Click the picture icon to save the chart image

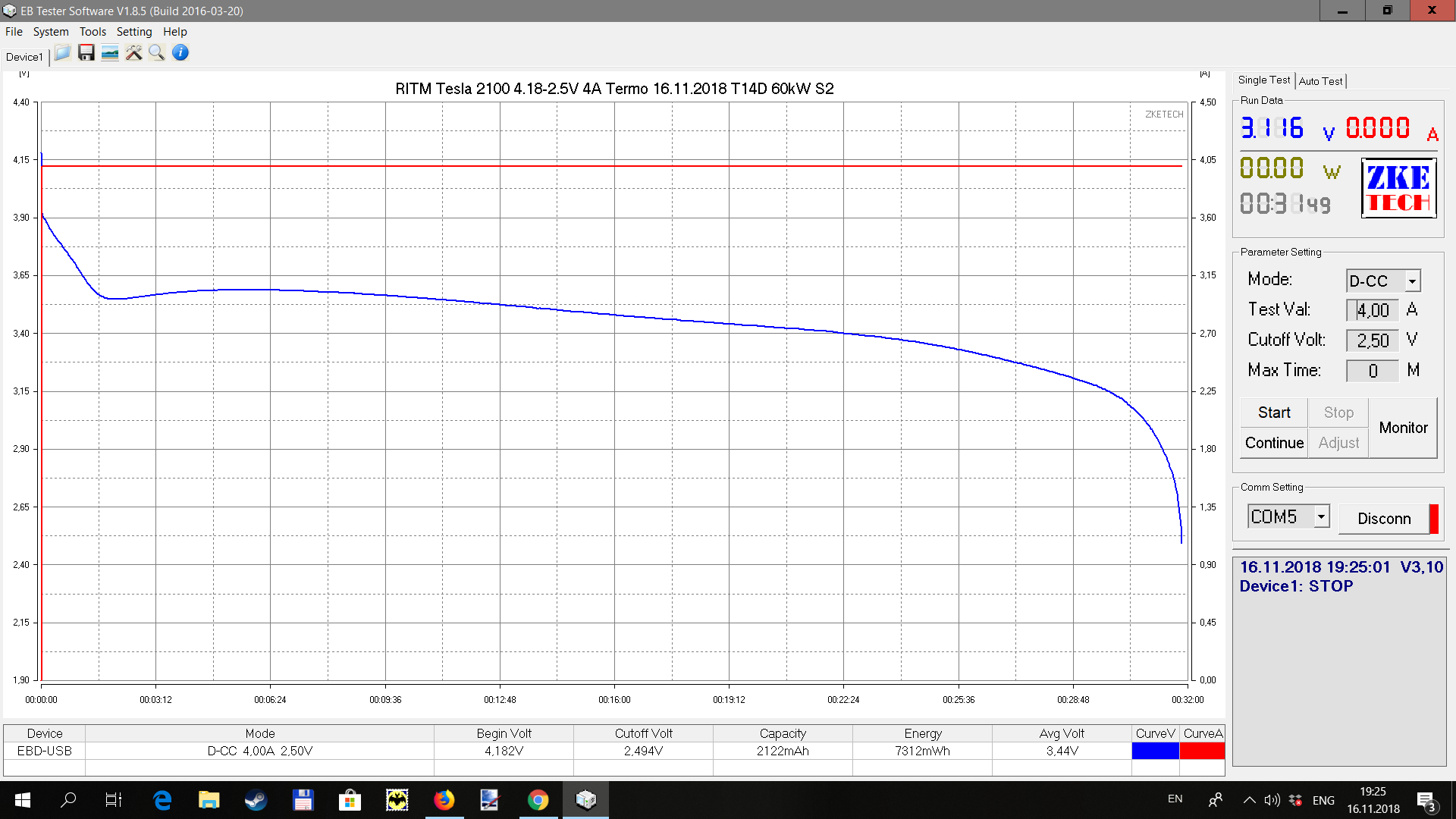tap(110, 53)
